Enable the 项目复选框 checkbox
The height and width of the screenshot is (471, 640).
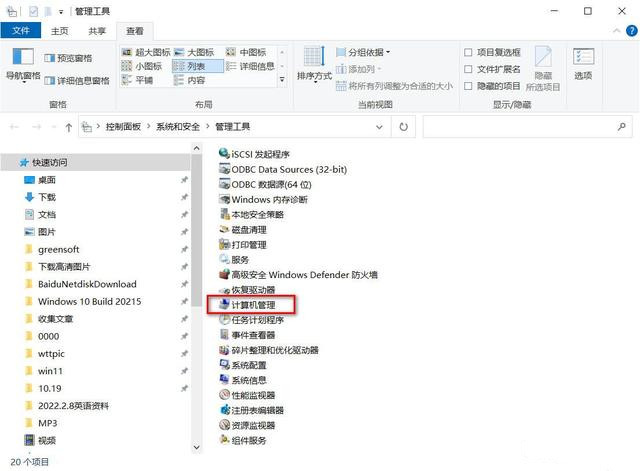[469, 52]
